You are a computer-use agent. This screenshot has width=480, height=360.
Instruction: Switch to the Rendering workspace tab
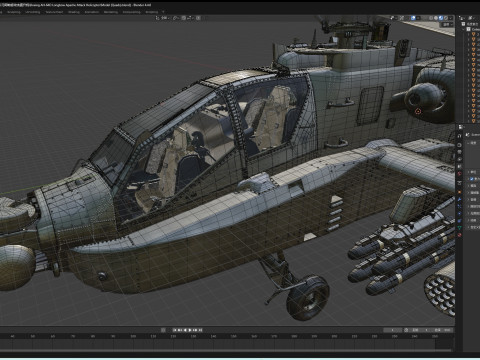[111, 12]
